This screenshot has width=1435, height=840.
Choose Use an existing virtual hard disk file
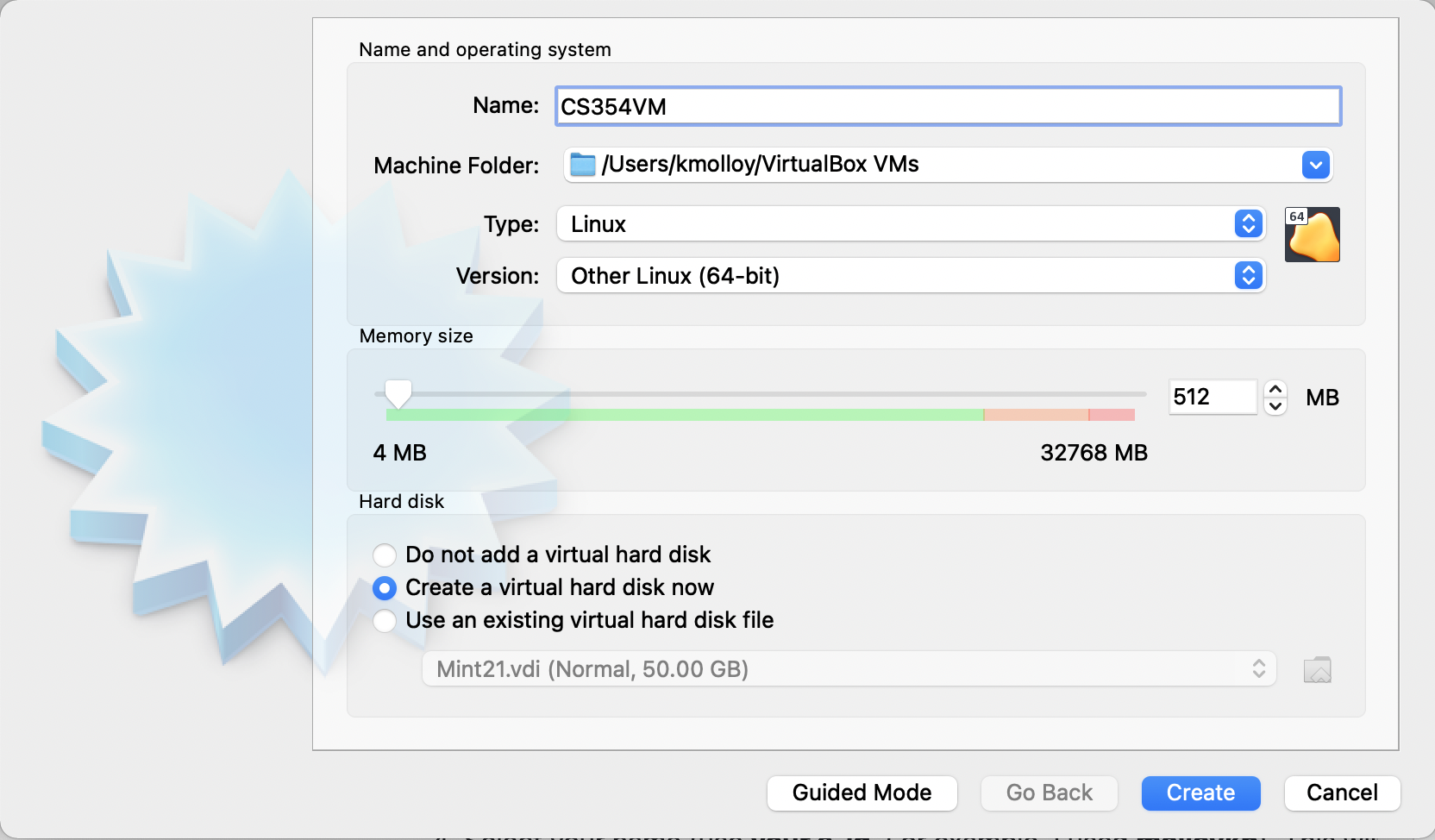(x=385, y=620)
